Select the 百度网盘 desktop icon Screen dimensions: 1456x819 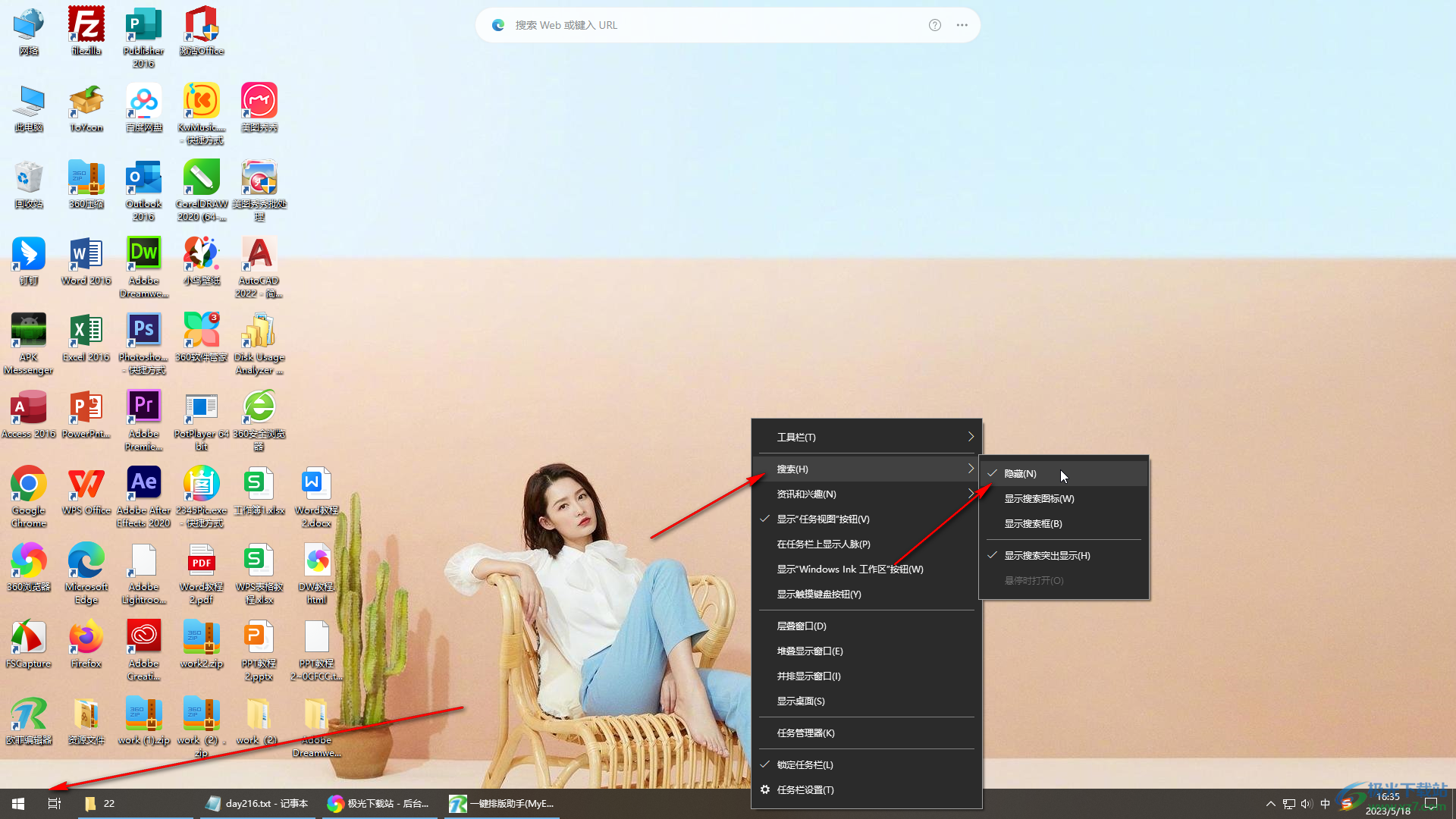[143, 108]
